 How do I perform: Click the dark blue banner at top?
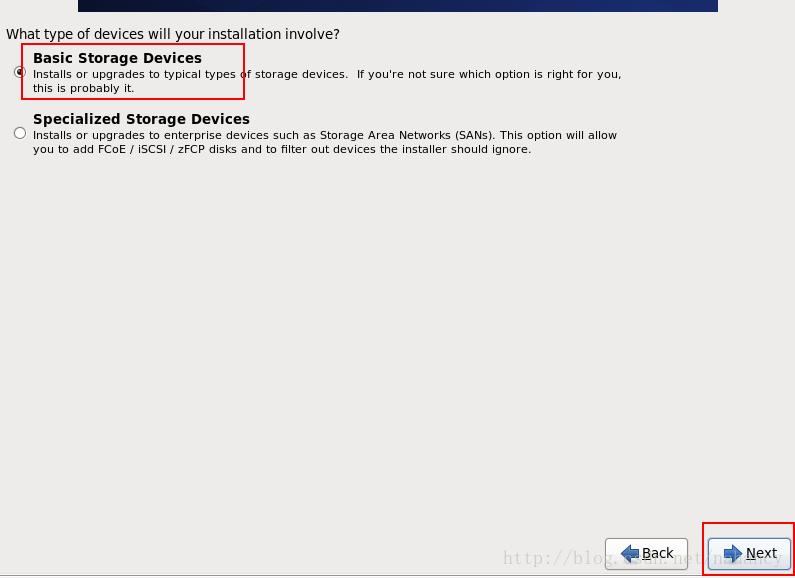(397, 5)
